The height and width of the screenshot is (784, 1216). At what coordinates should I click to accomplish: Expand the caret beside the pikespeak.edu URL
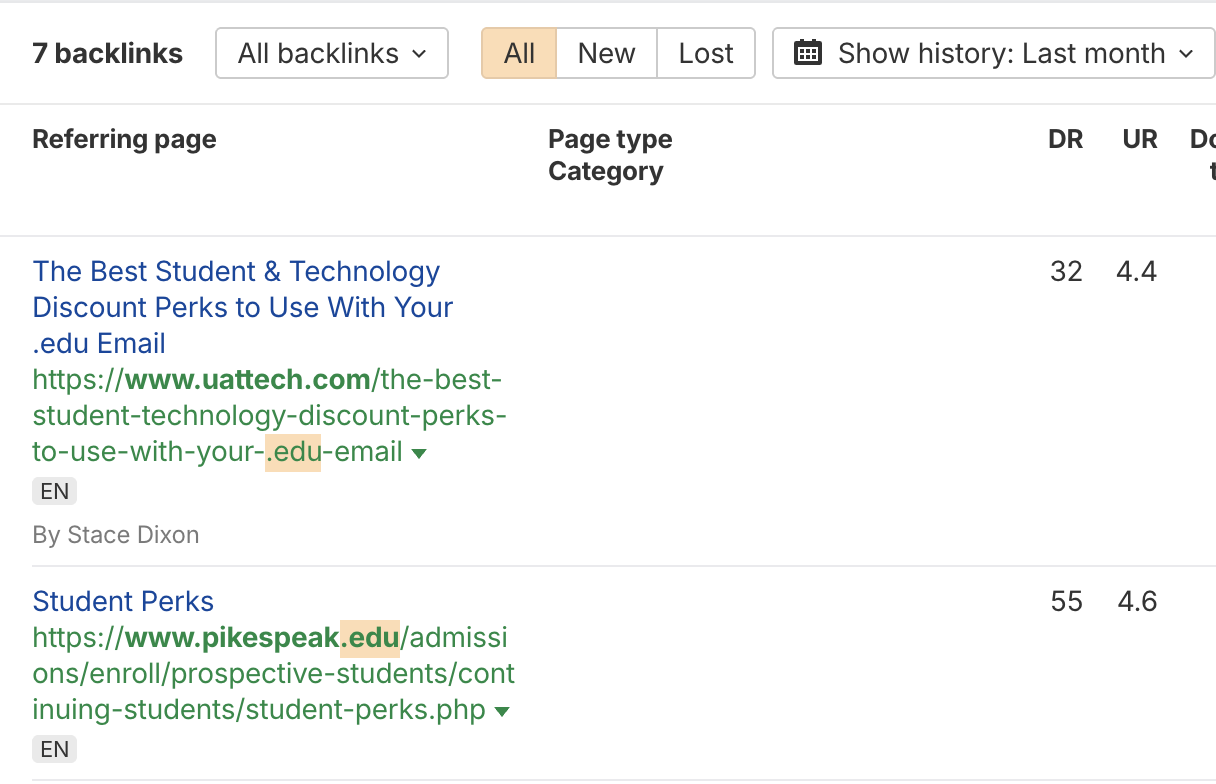click(502, 712)
